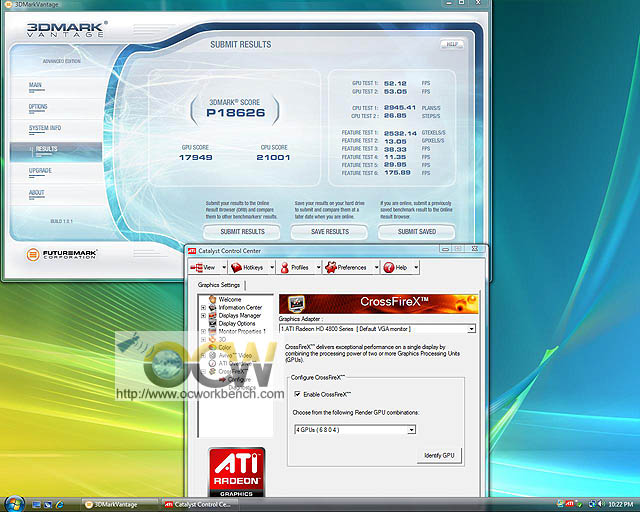
Task: Open the Preferences toolbar button
Action: [x=347, y=267]
